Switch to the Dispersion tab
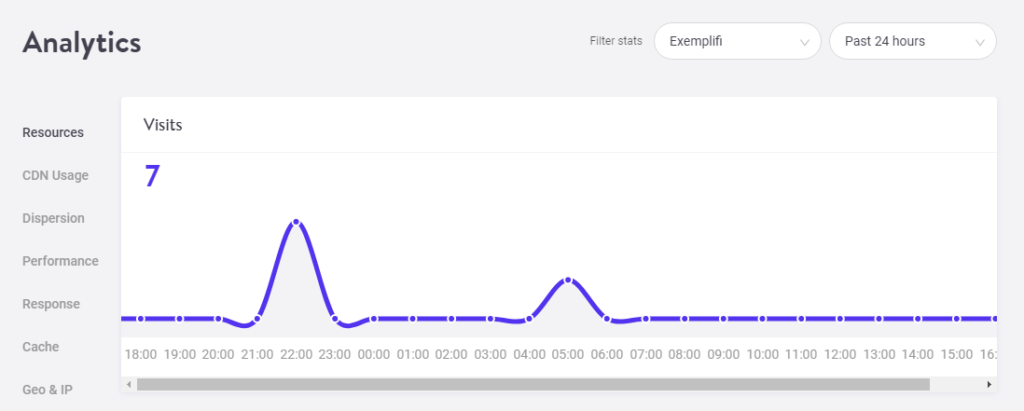 (53, 218)
